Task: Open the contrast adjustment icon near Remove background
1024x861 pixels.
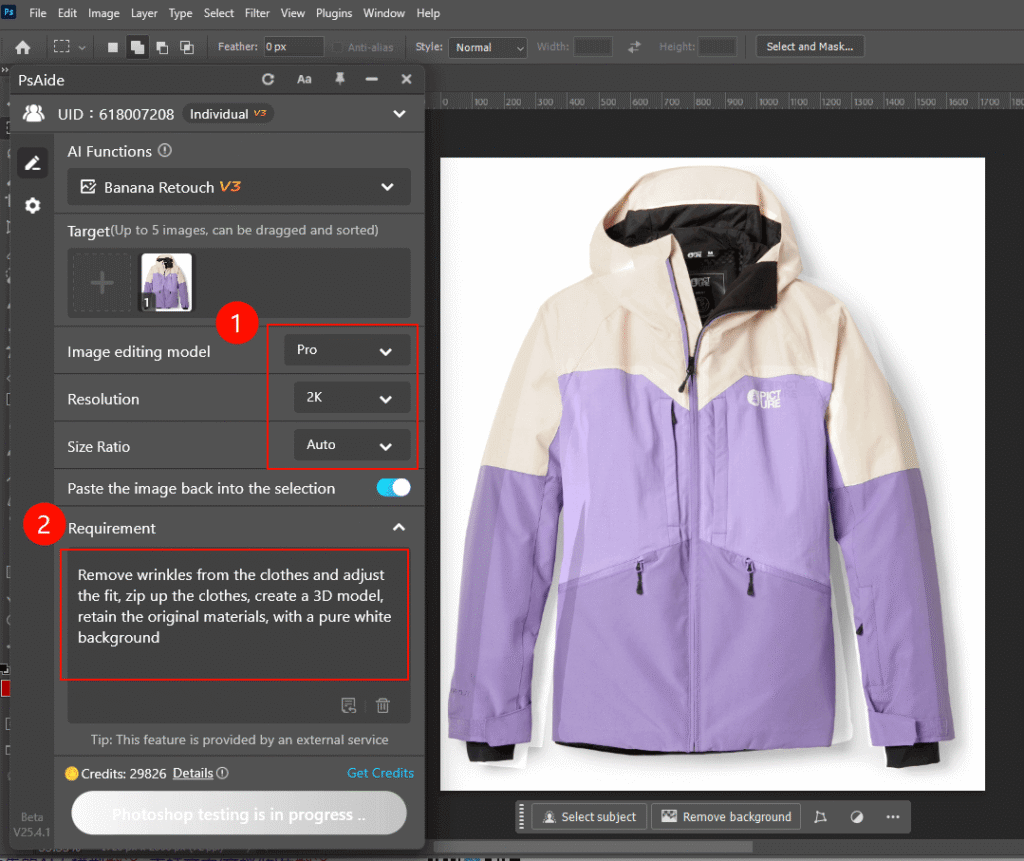Action: point(856,816)
